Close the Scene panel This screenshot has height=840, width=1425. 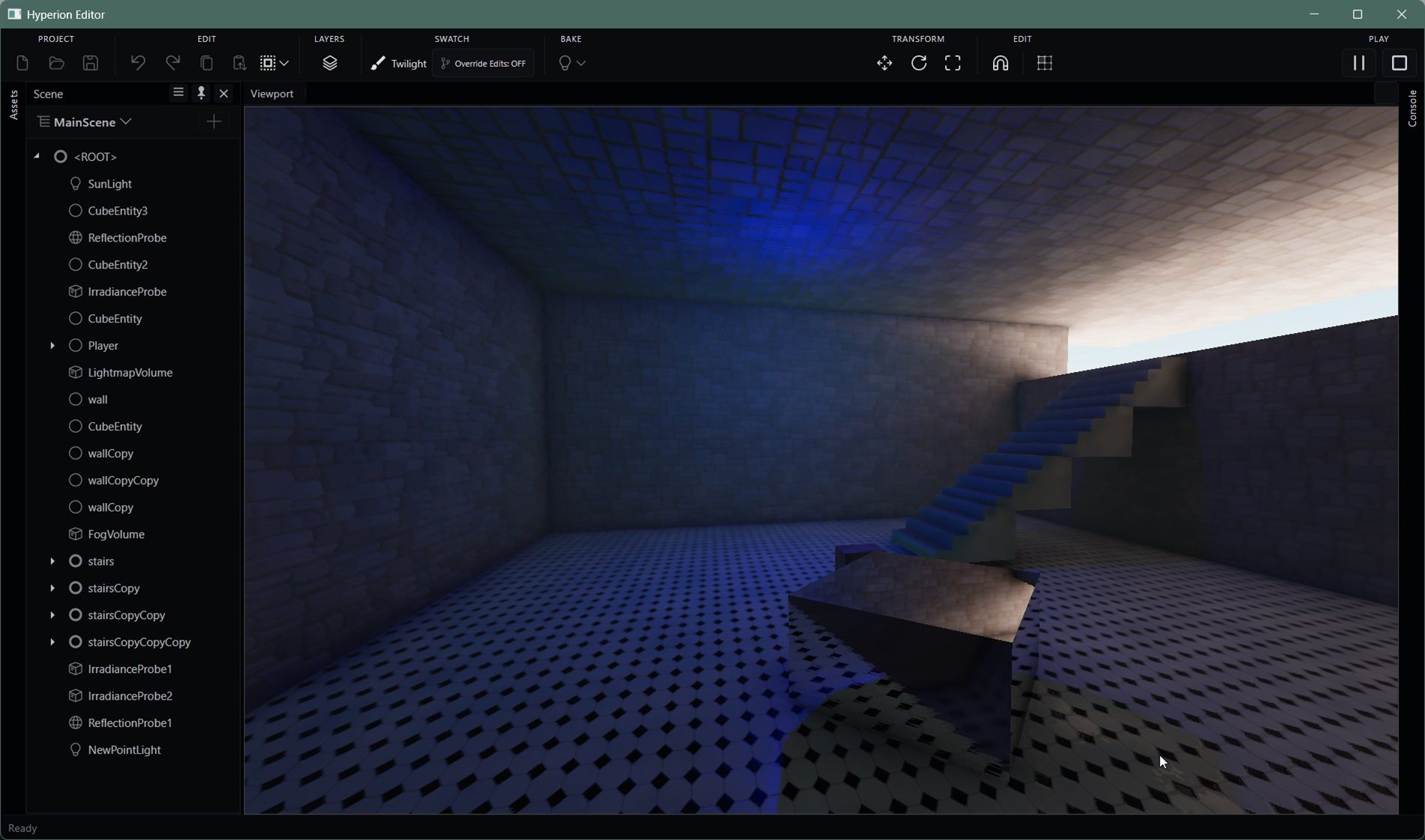[223, 93]
